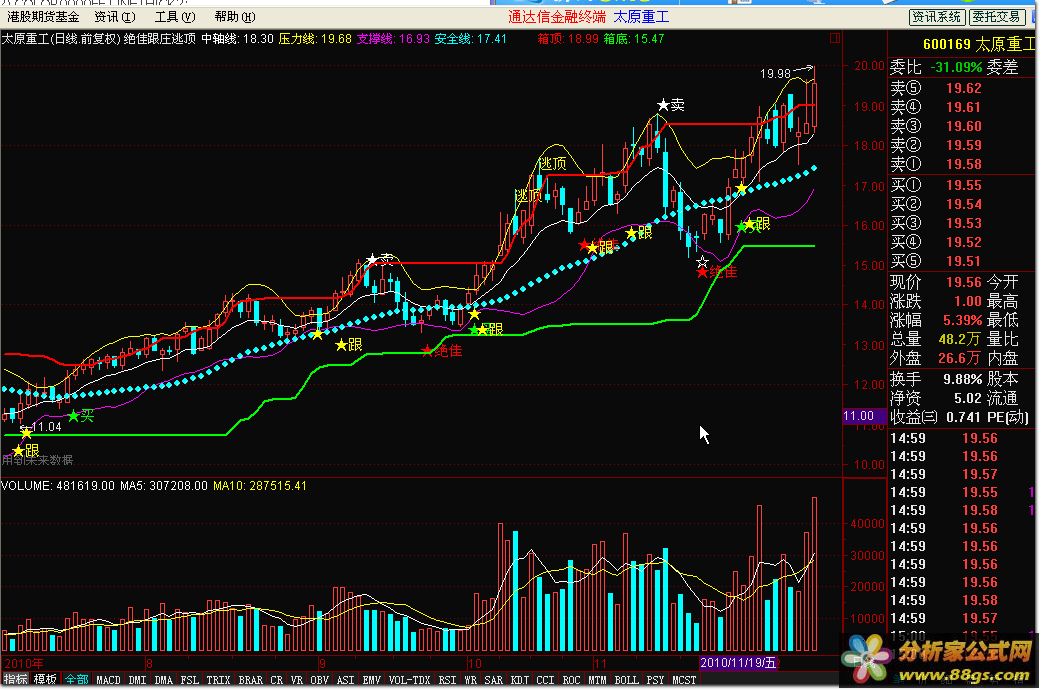Image resolution: width=1041 pixels, height=690 pixels.
Task: Click the 11.04 low price label
Action: [x=46, y=427]
